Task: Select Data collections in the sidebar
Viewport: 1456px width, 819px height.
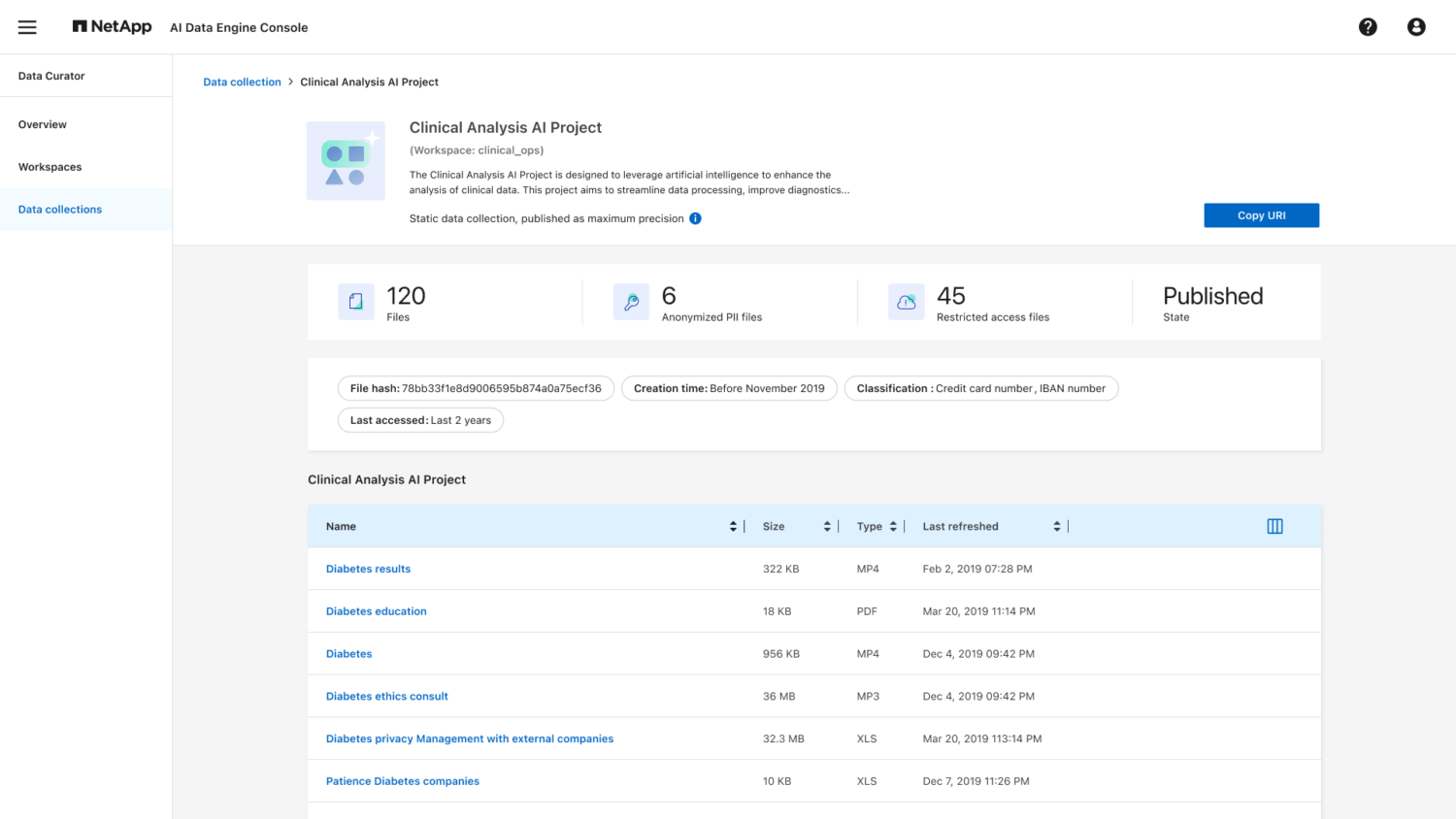Action: [x=60, y=210]
